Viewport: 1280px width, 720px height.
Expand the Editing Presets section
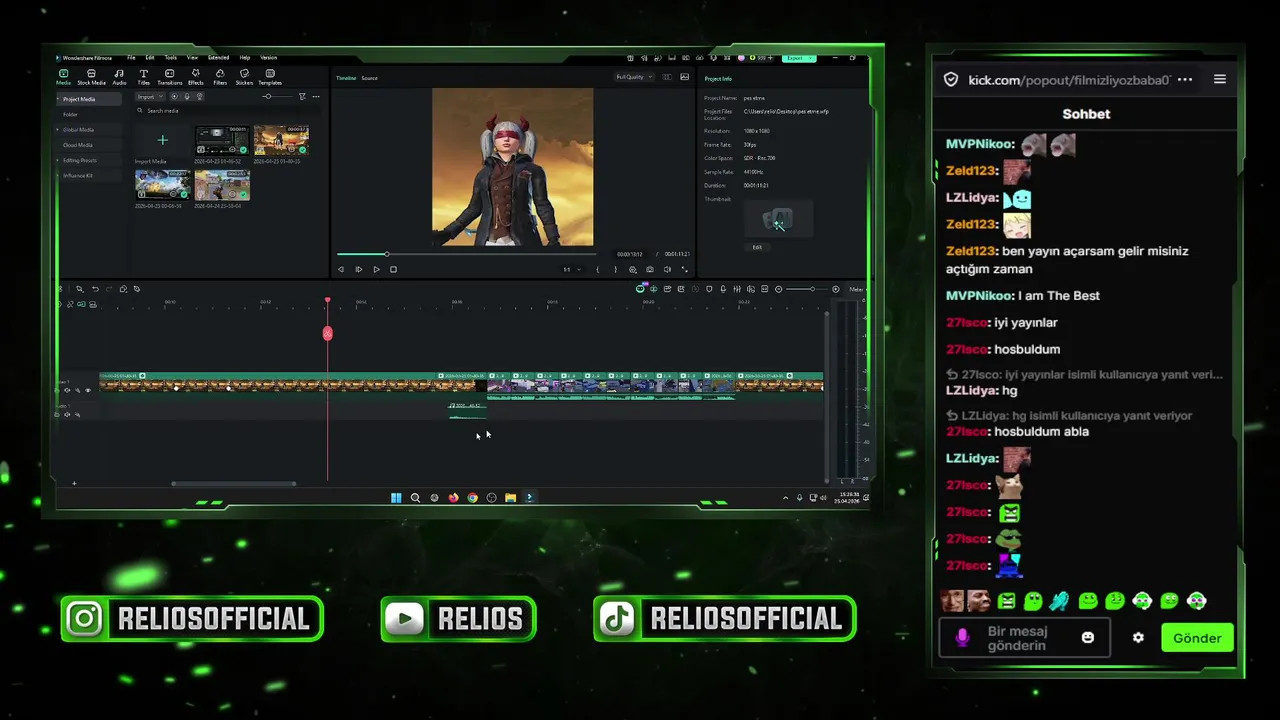coord(58,160)
